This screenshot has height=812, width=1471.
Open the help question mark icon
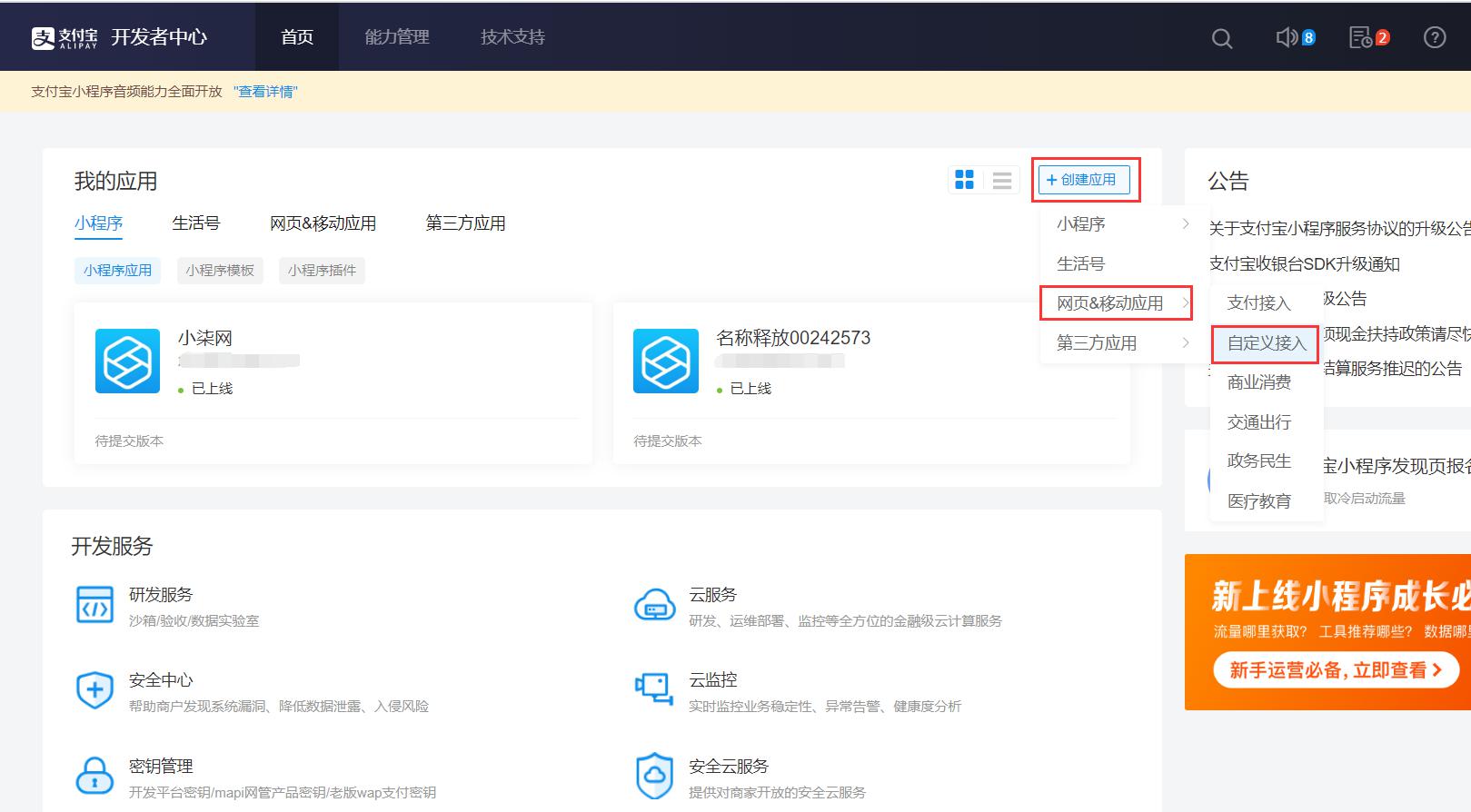click(1435, 37)
